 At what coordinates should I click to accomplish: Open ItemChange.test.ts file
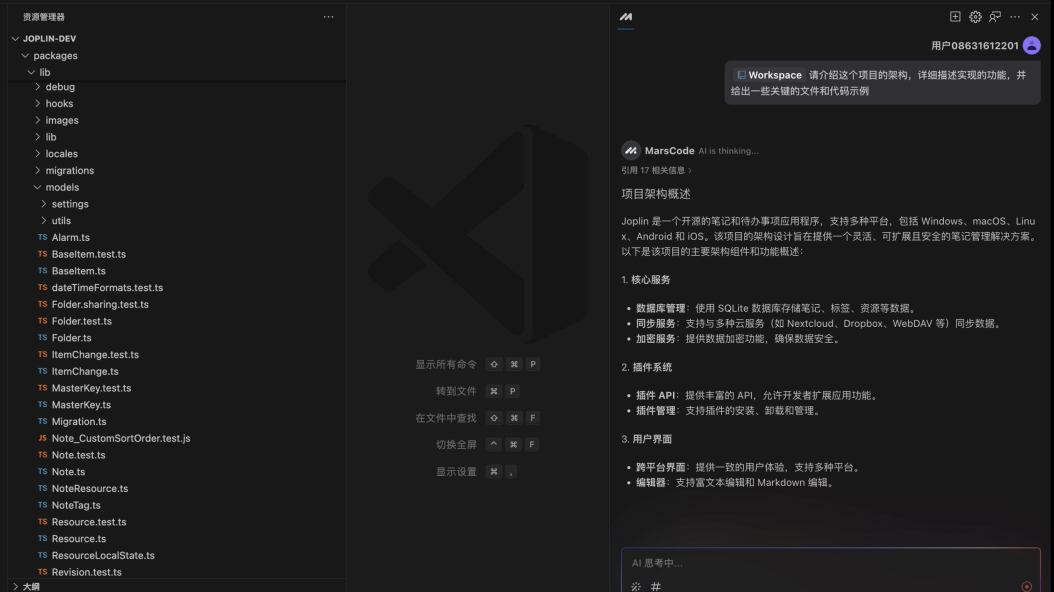[95, 355]
